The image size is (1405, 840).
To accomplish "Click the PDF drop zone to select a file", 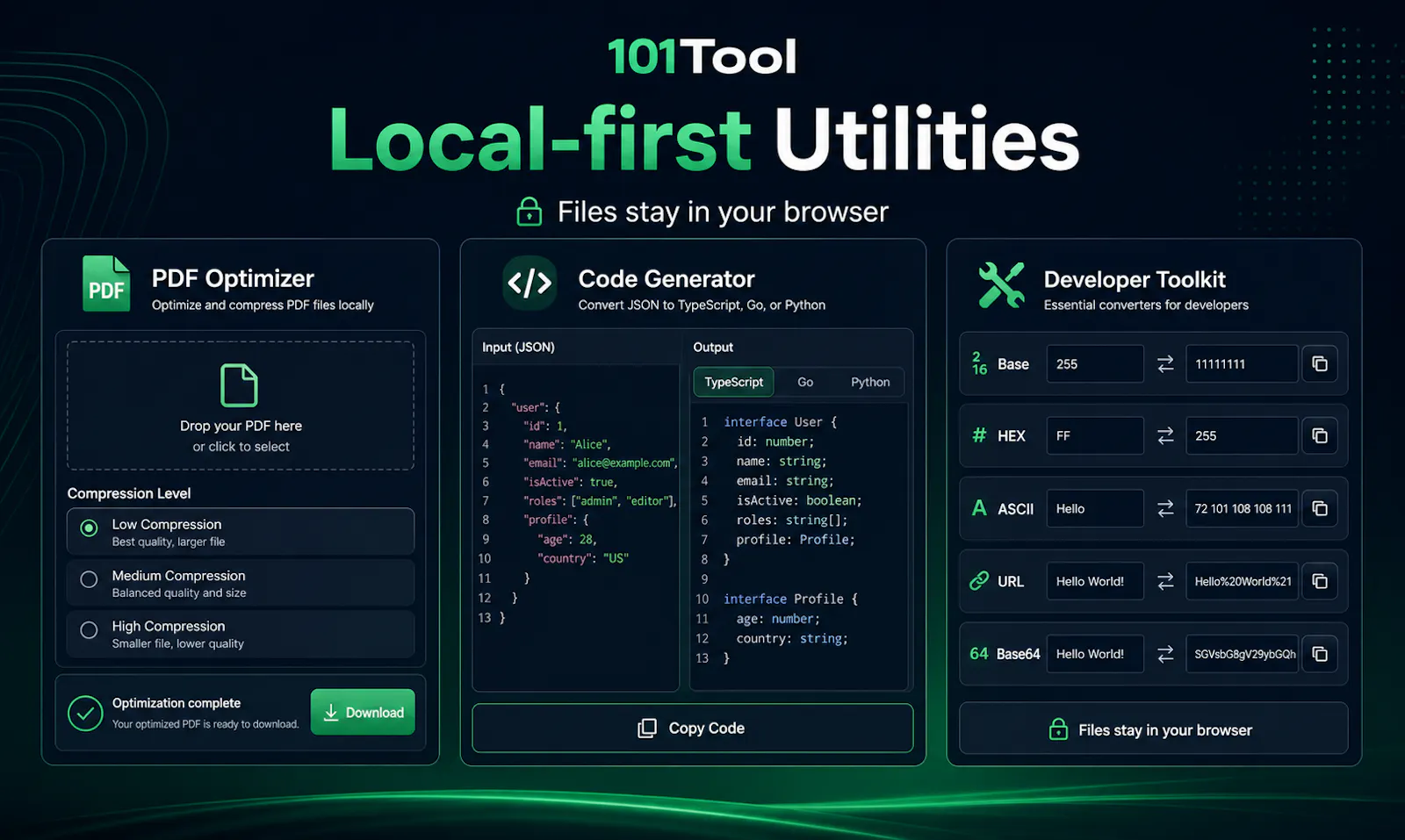I will 241,406.
